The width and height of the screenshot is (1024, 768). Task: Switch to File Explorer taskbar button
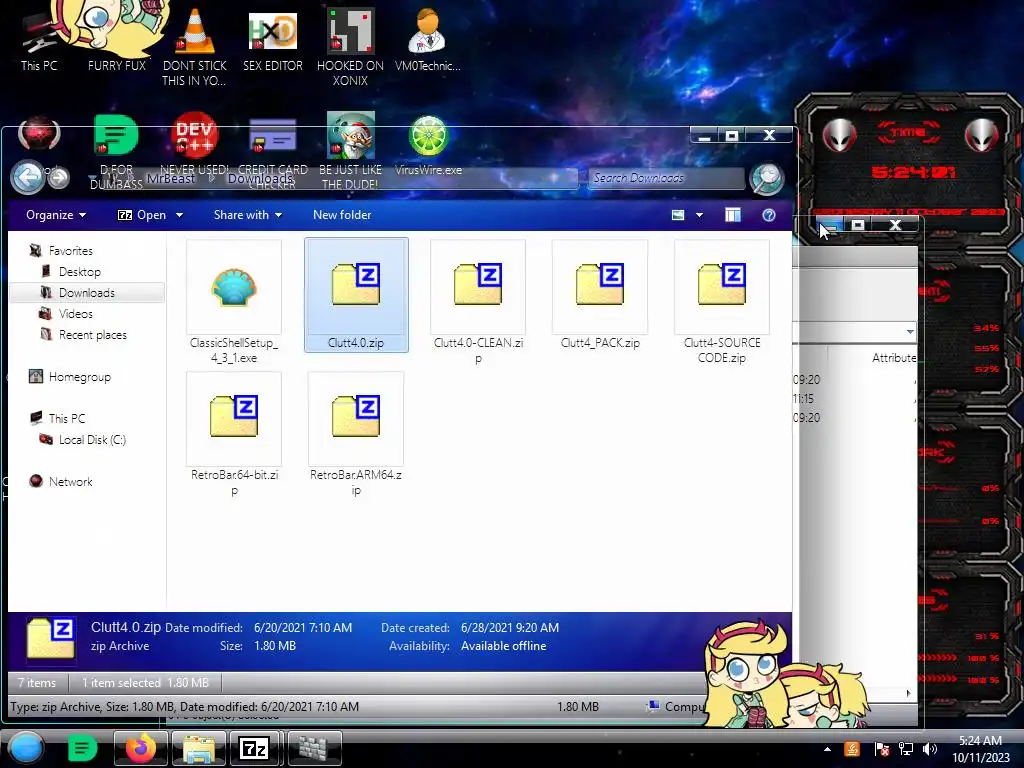click(x=199, y=748)
